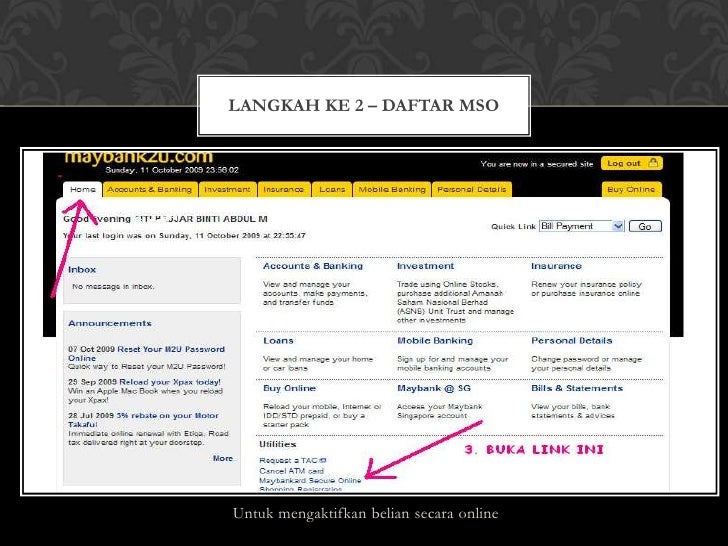The height and width of the screenshot is (546, 728).
Task: Select the Insurance tab
Action: 284,189
